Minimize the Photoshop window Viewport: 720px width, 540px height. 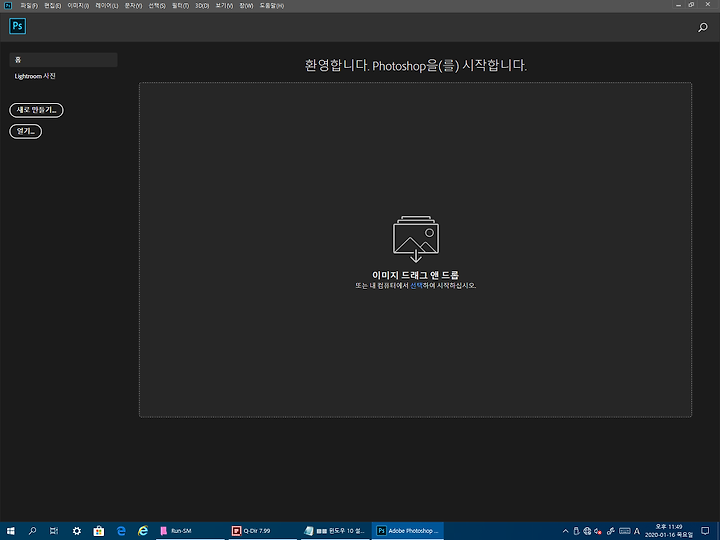coord(678,5)
